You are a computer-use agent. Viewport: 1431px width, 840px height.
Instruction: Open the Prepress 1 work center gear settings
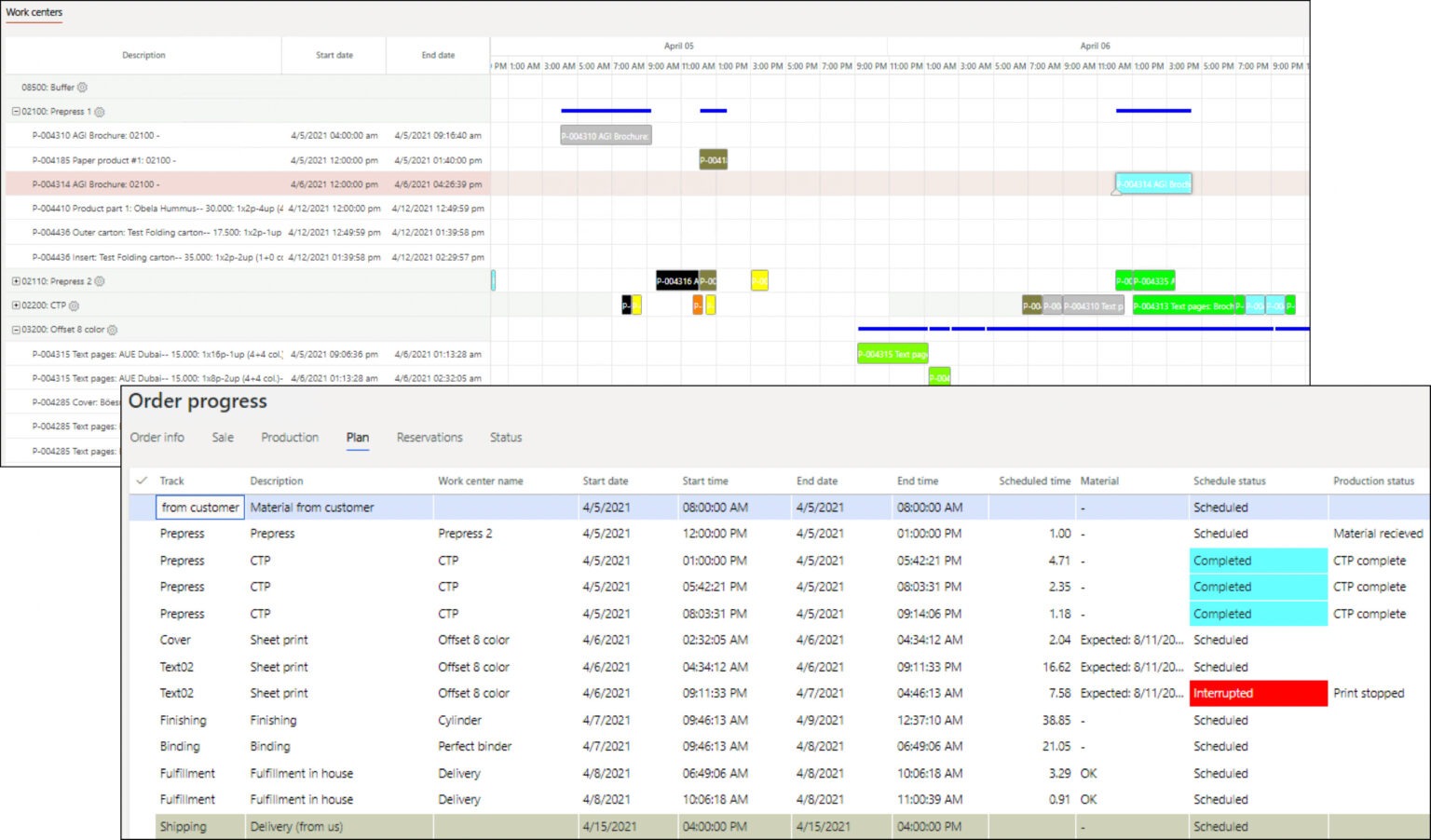pos(99,111)
